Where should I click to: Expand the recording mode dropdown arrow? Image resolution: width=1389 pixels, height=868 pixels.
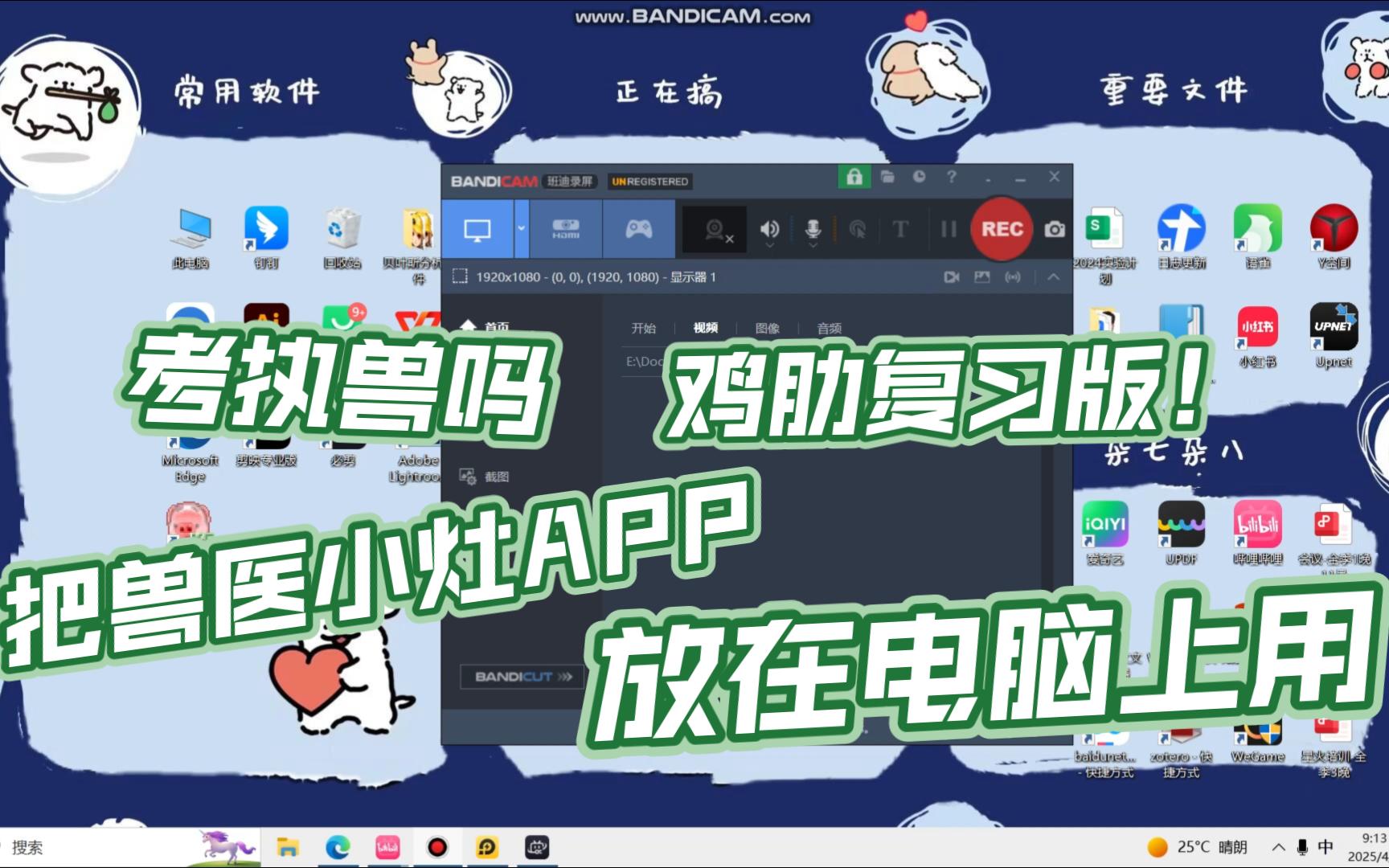521,229
